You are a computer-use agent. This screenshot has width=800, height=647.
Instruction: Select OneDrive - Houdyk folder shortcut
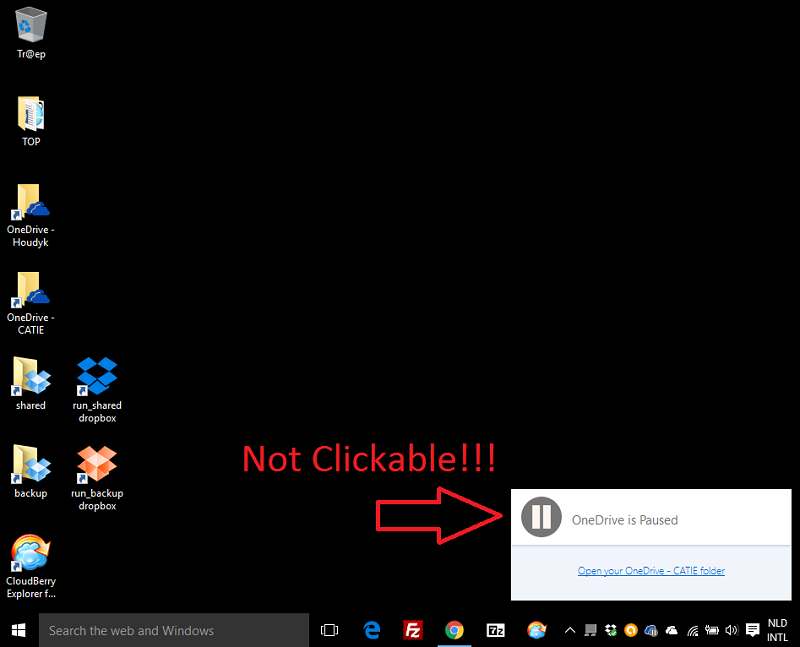[x=31, y=204]
